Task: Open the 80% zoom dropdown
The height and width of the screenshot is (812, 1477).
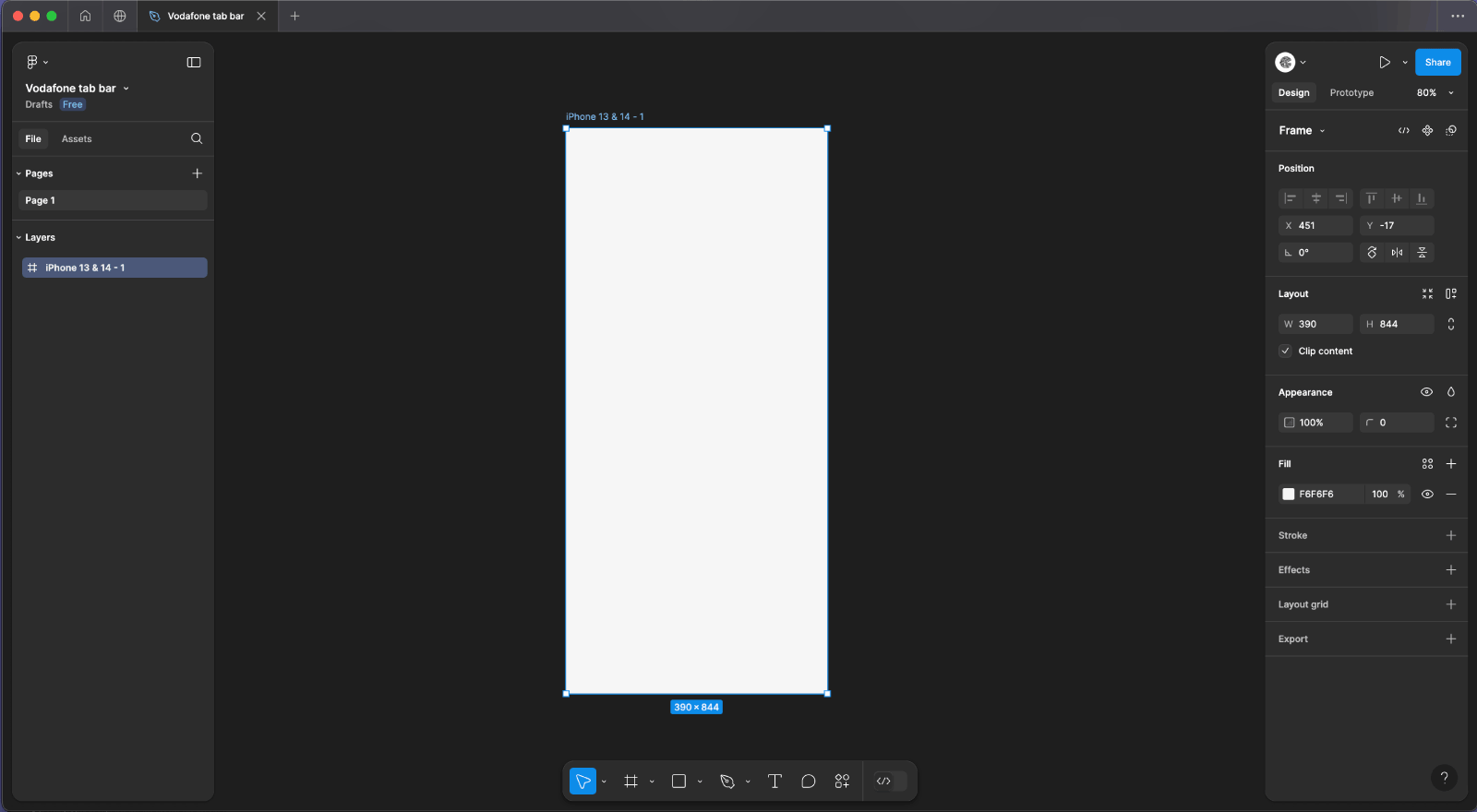Action: coord(1435,93)
